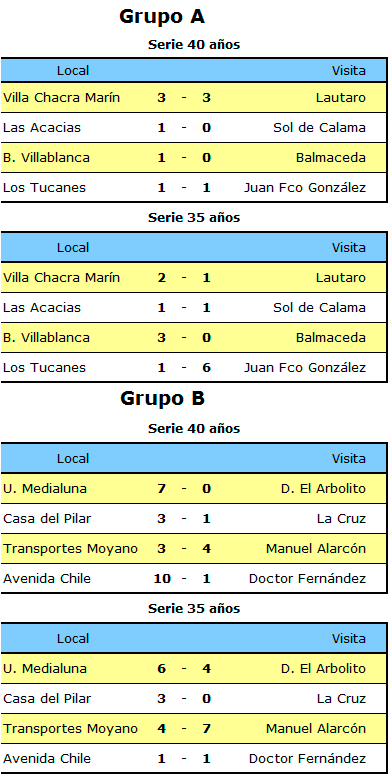Screen dimensions: 388x774
Task: Click the Grupo B heading
Action: (162, 398)
